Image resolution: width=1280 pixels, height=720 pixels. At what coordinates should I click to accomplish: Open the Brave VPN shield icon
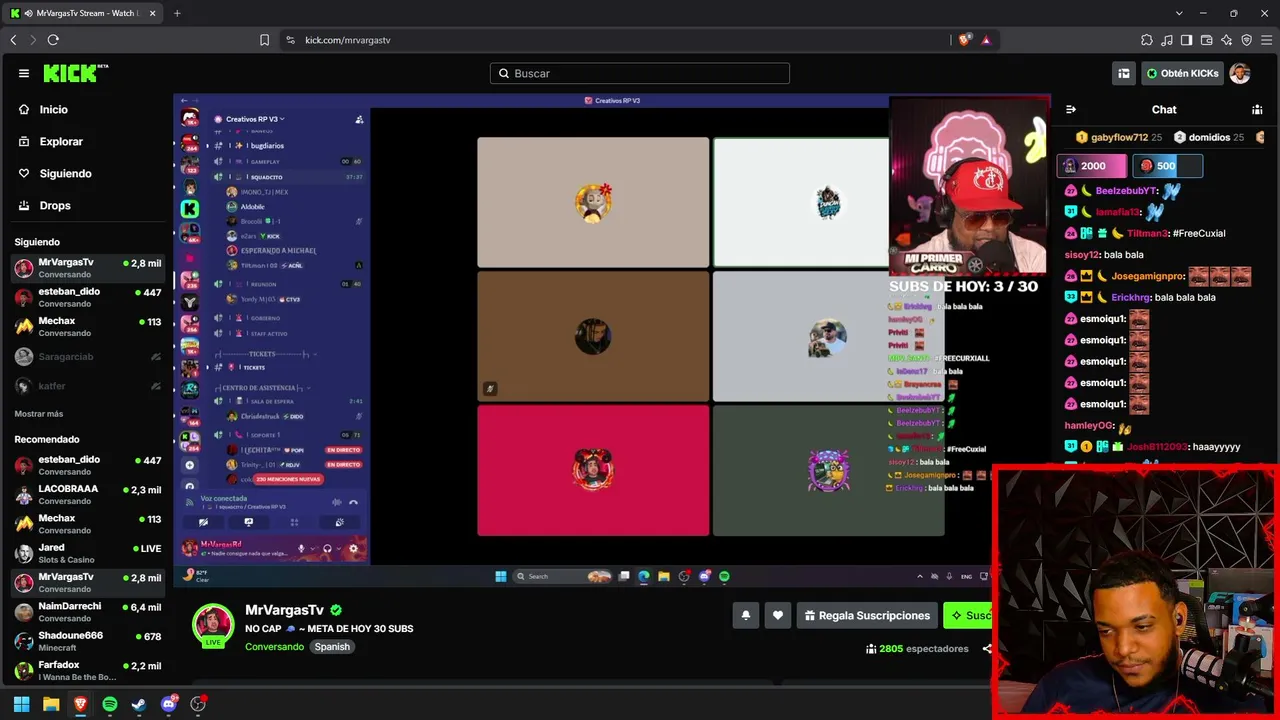(x=1247, y=40)
